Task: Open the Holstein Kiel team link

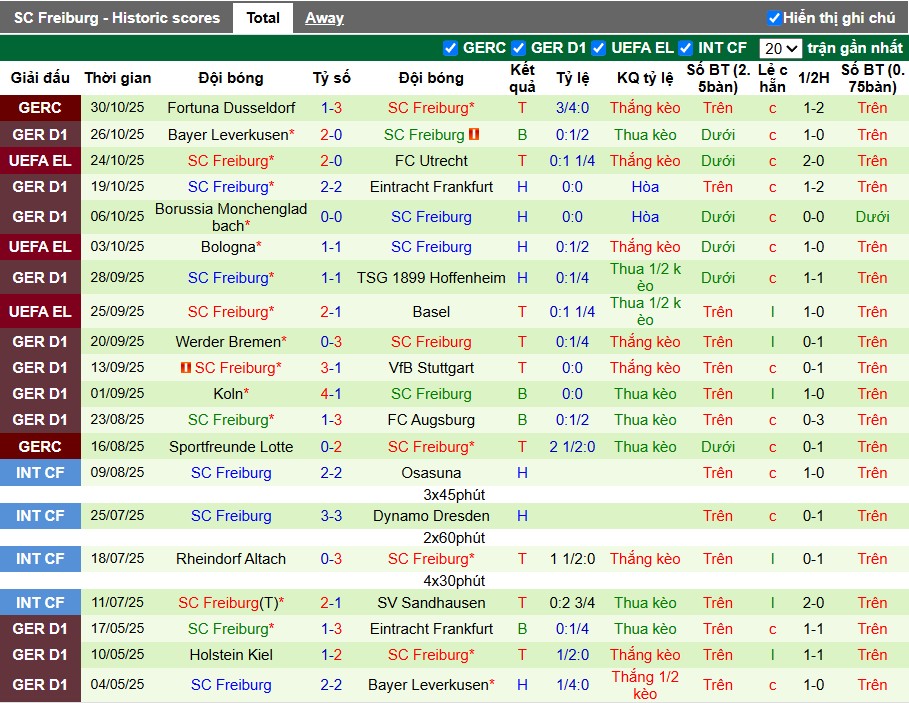Action: 231,655
